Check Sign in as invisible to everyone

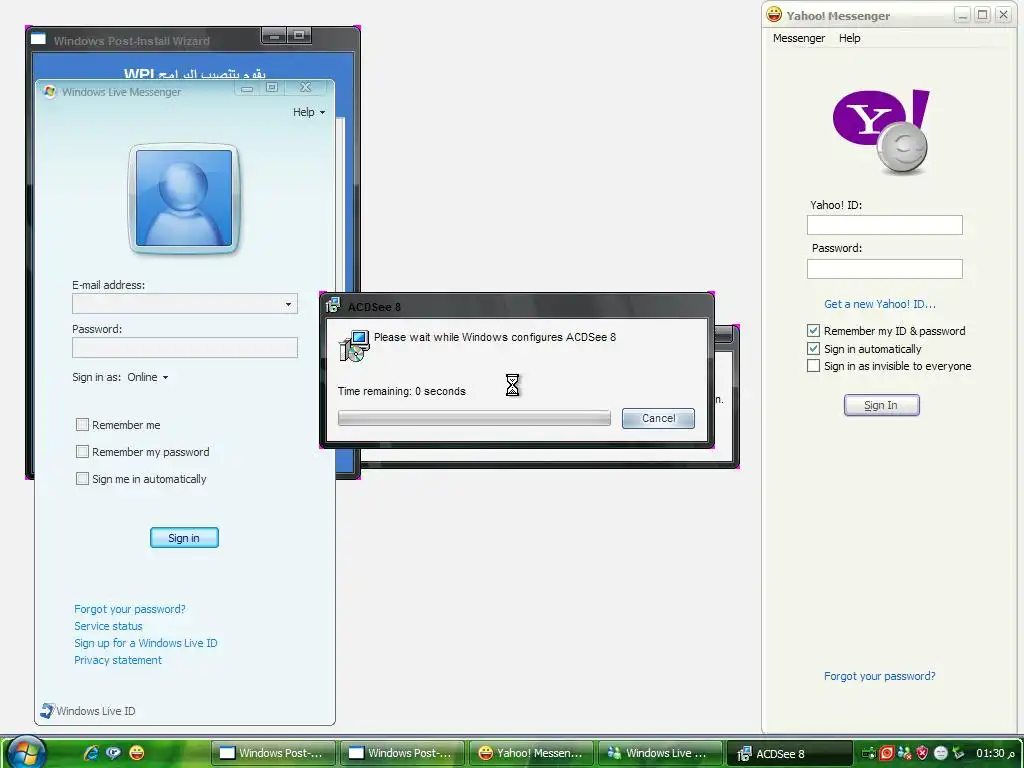[x=813, y=366]
